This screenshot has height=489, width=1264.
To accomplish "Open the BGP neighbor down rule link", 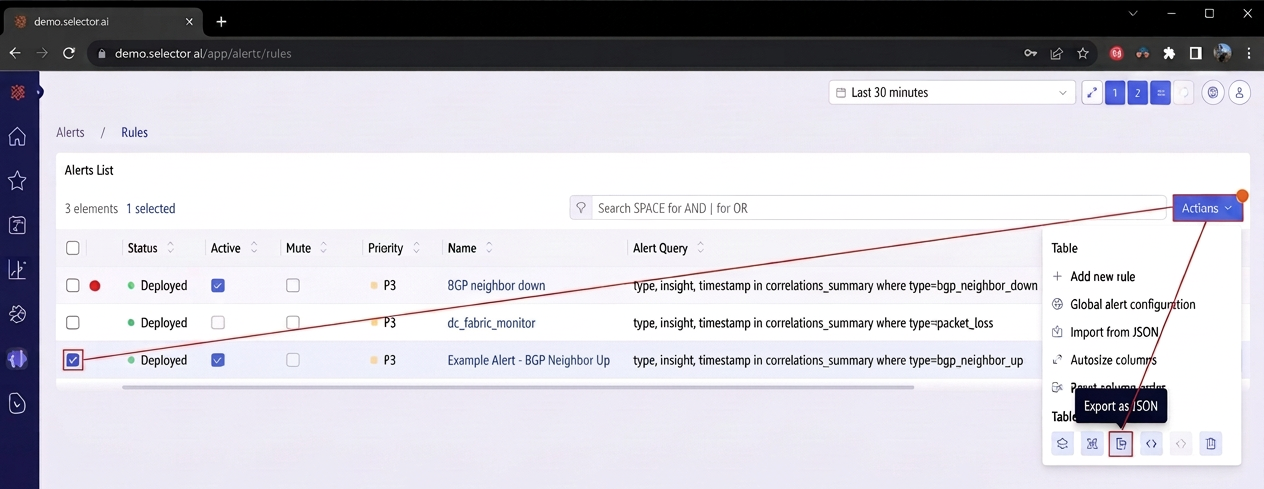I will 496,285.
